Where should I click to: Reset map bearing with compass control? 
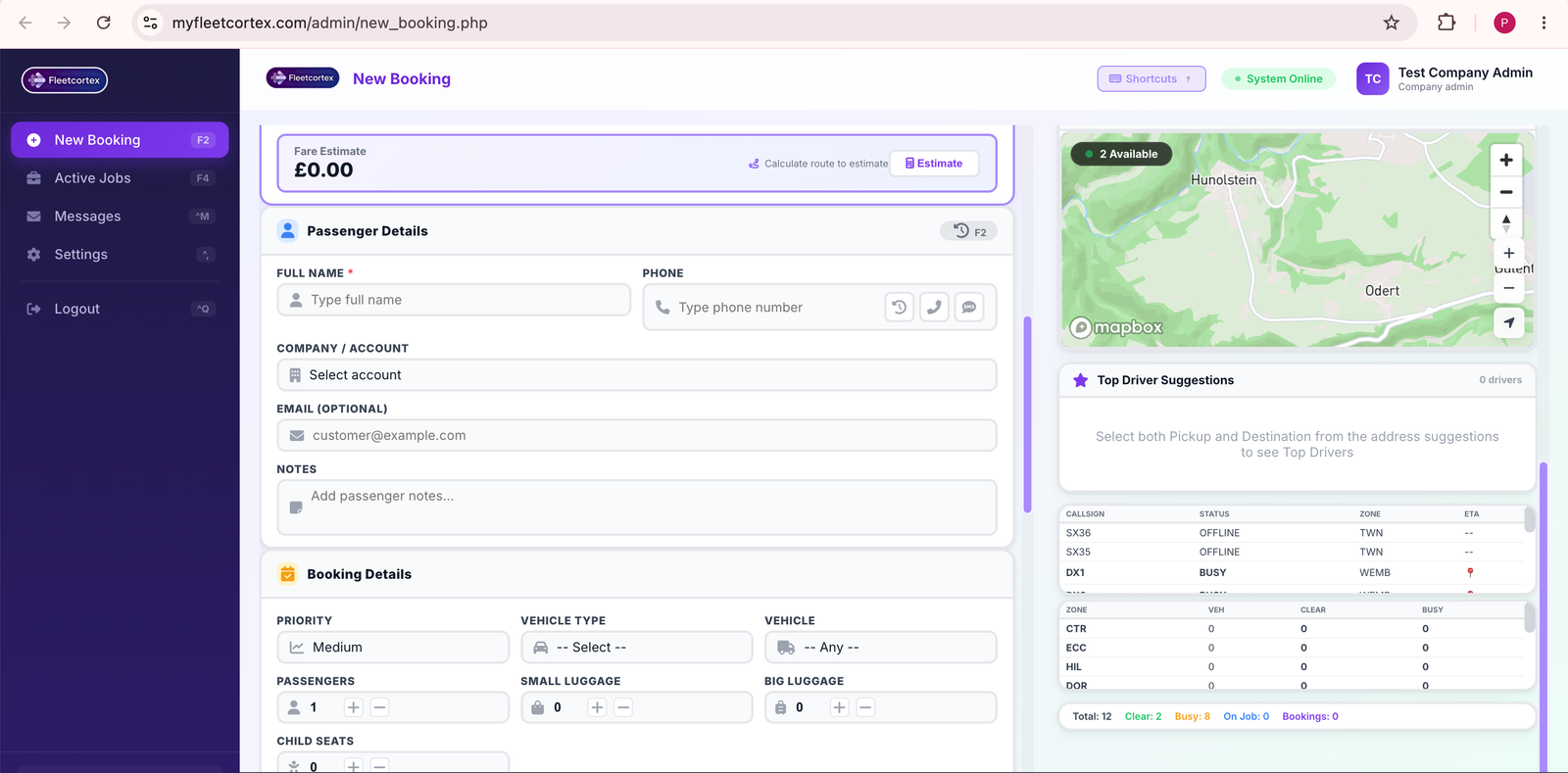(x=1506, y=223)
